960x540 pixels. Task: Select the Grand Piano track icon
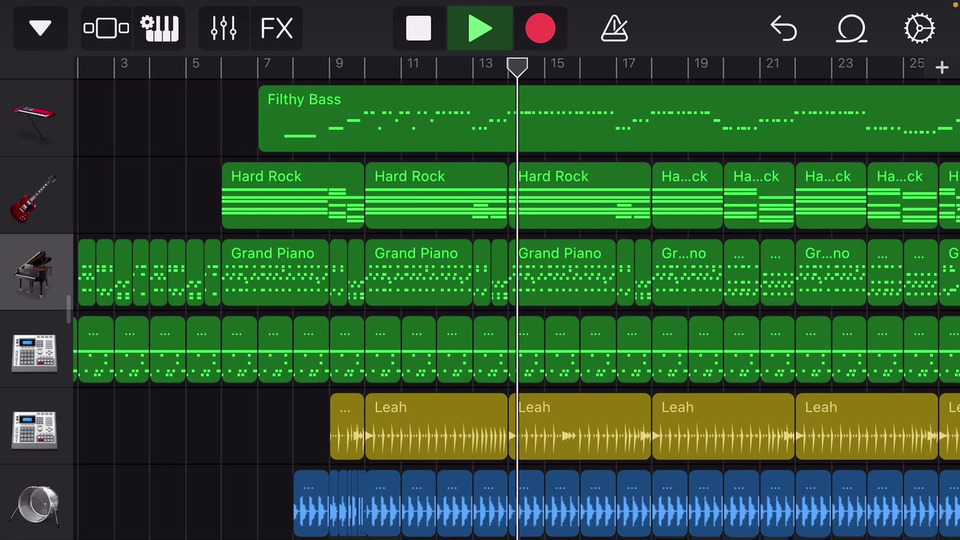click(35, 273)
